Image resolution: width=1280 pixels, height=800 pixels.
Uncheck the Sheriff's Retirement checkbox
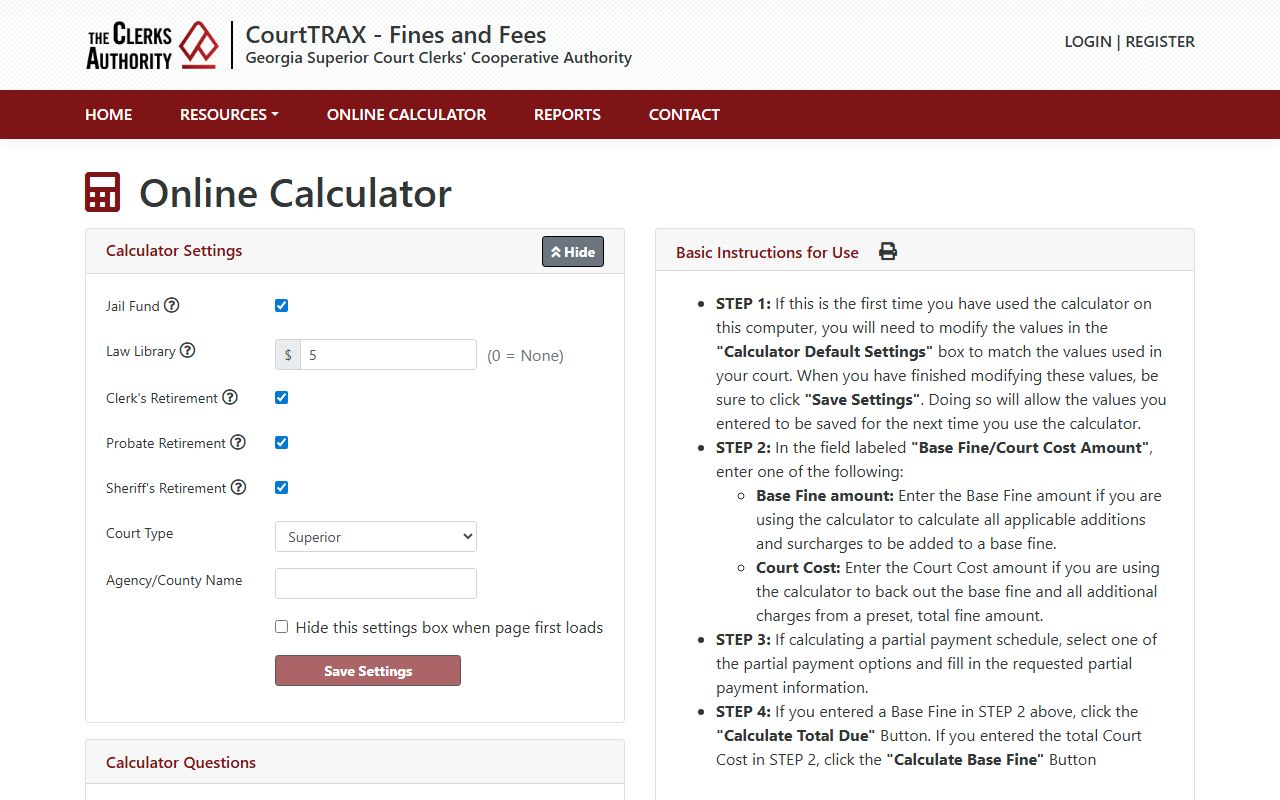pyautogui.click(x=281, y=487)
